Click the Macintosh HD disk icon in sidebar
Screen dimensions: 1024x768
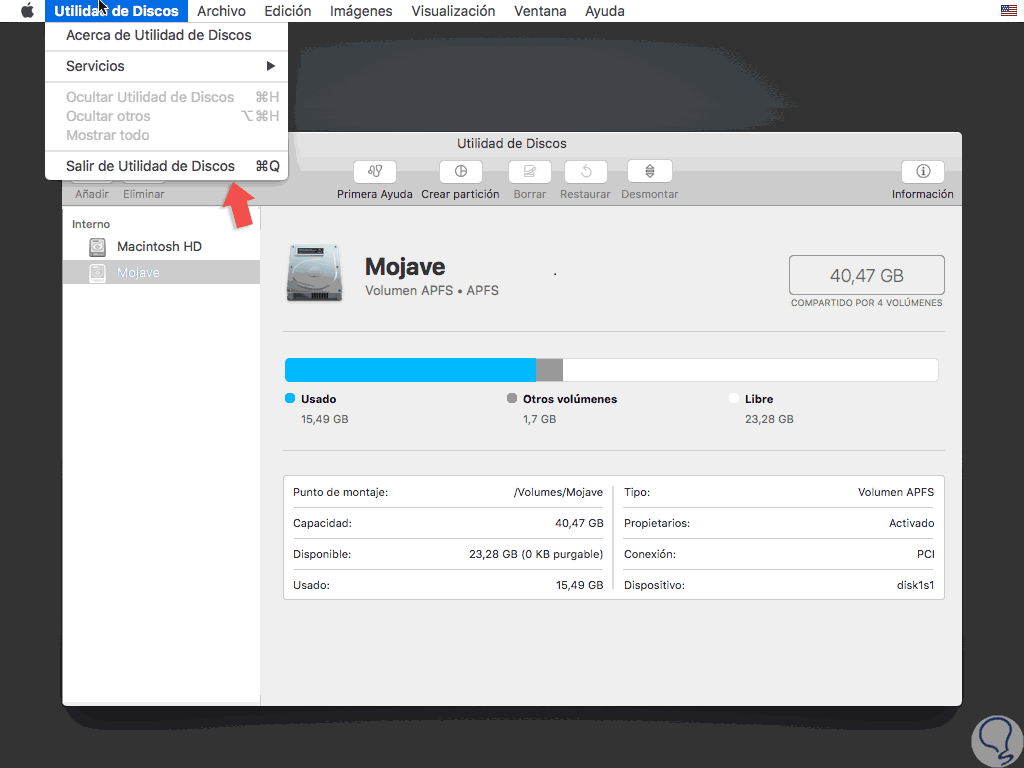click(x=97, y=247)
